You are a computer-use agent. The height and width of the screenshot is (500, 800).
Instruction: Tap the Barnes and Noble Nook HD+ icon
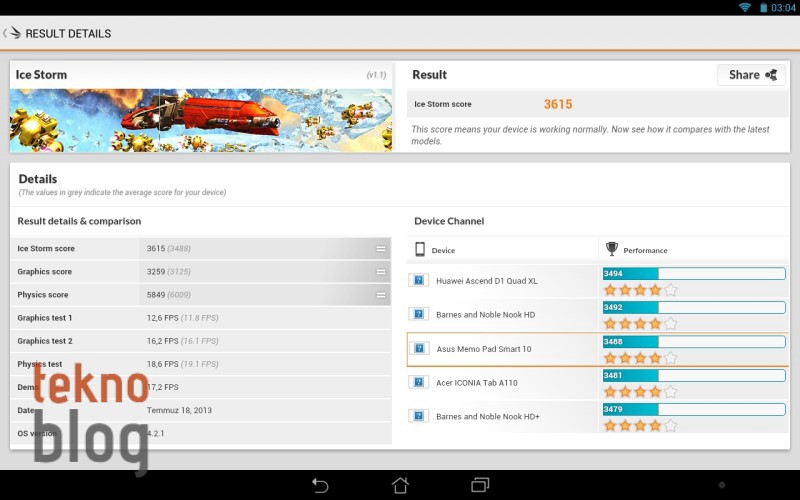[x=418, y=416]
